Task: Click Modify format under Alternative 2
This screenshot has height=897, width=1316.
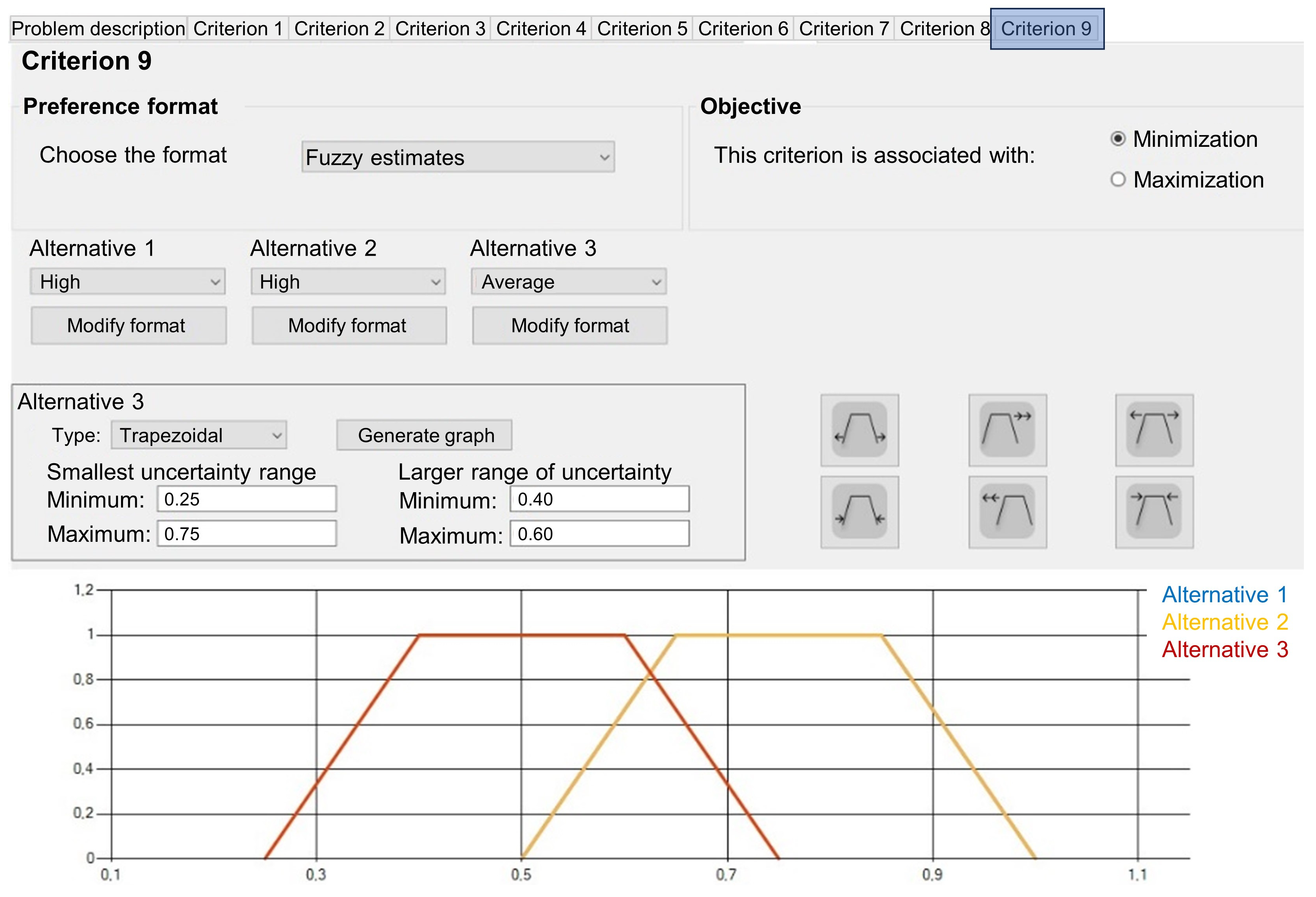Action: pos(349,325)
